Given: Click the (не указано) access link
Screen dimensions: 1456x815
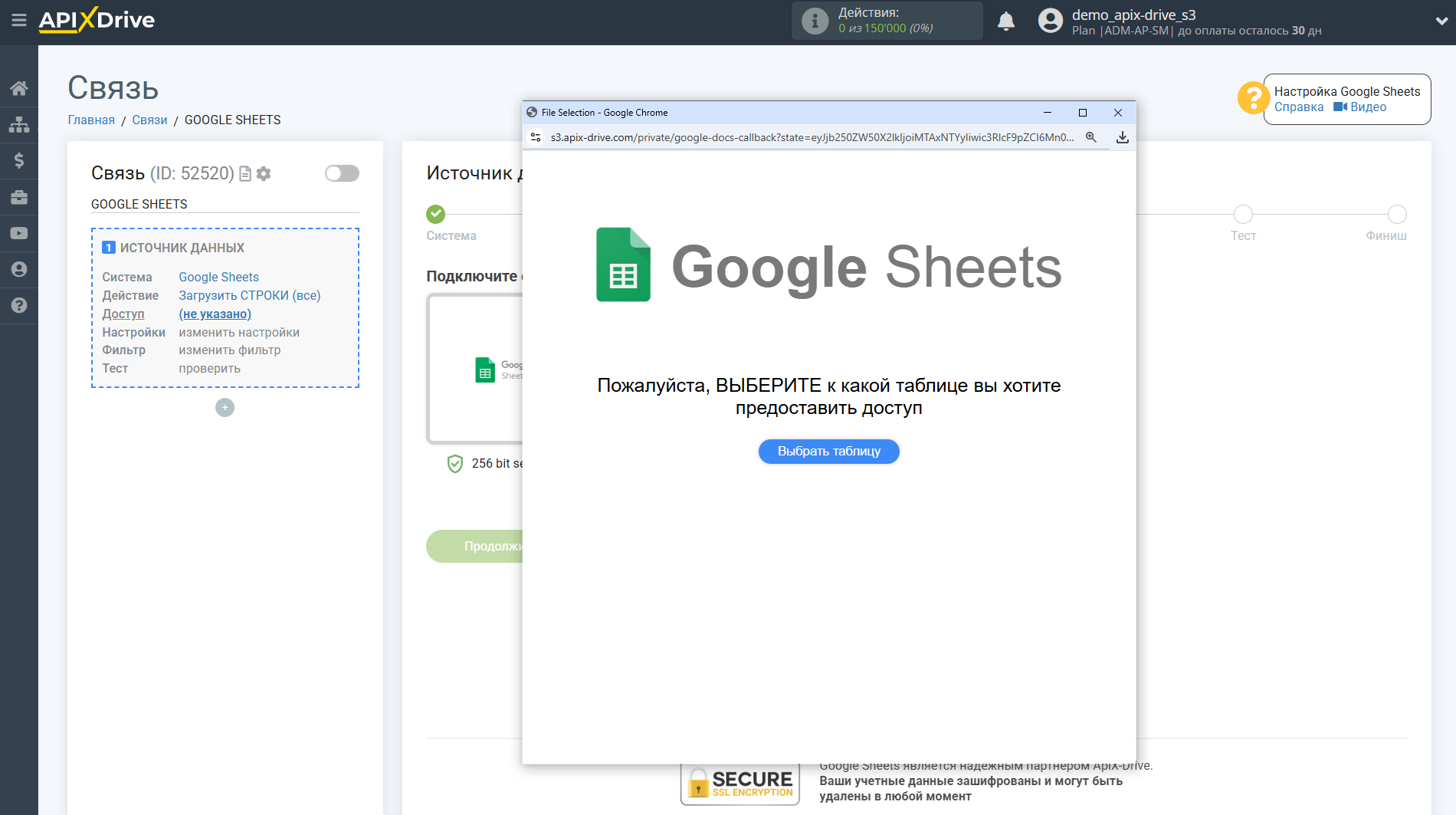Looking at the screenshot, I should [215, 314].
